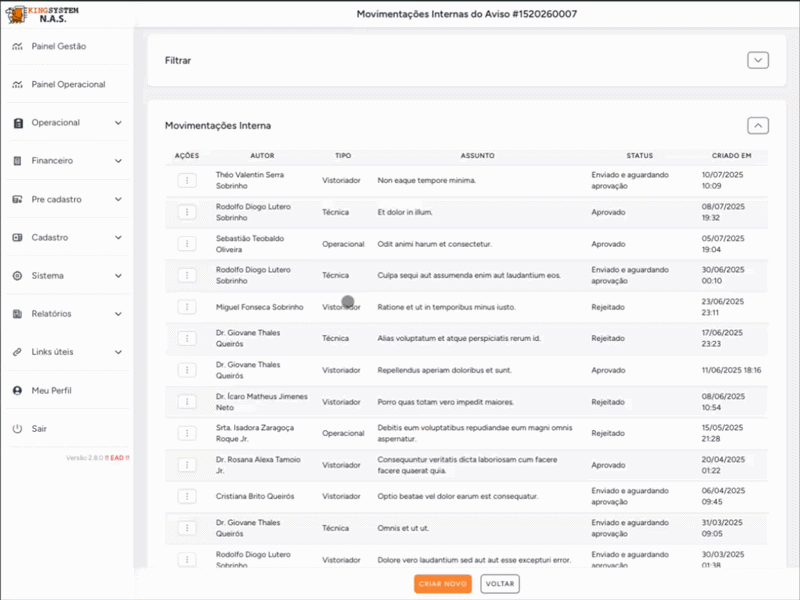Open the Painel Operacional menu item
Screen dimensions: 800x600
[67, 85]
